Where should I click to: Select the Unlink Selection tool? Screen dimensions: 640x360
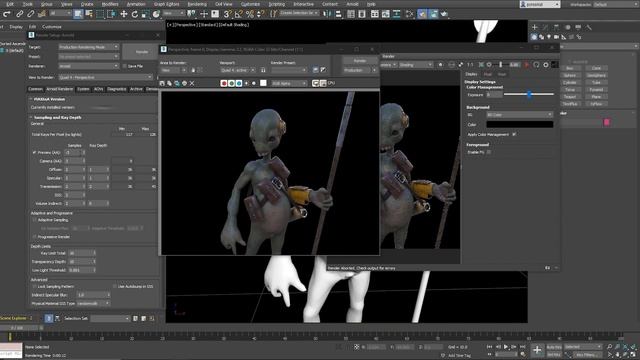(31, 14)
